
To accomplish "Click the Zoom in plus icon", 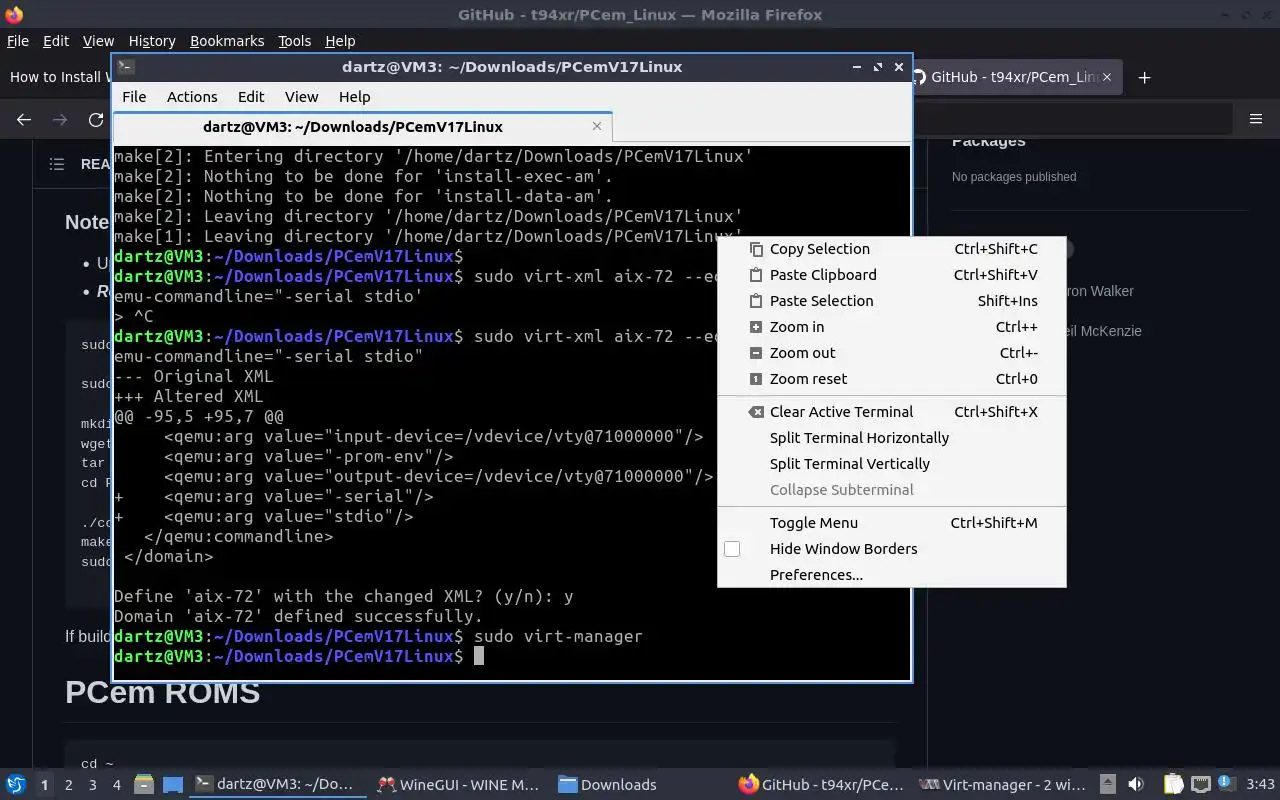I will click(x=756, y=327).
